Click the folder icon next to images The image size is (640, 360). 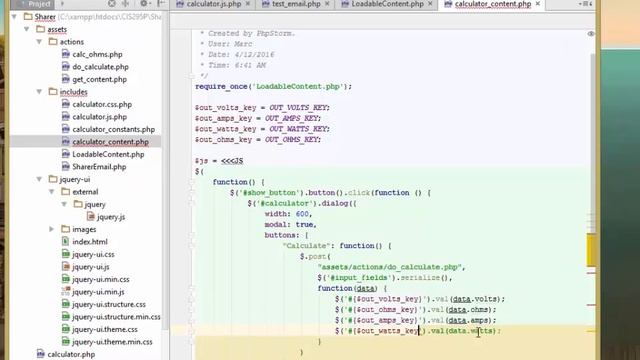click(x=65, y=229)
